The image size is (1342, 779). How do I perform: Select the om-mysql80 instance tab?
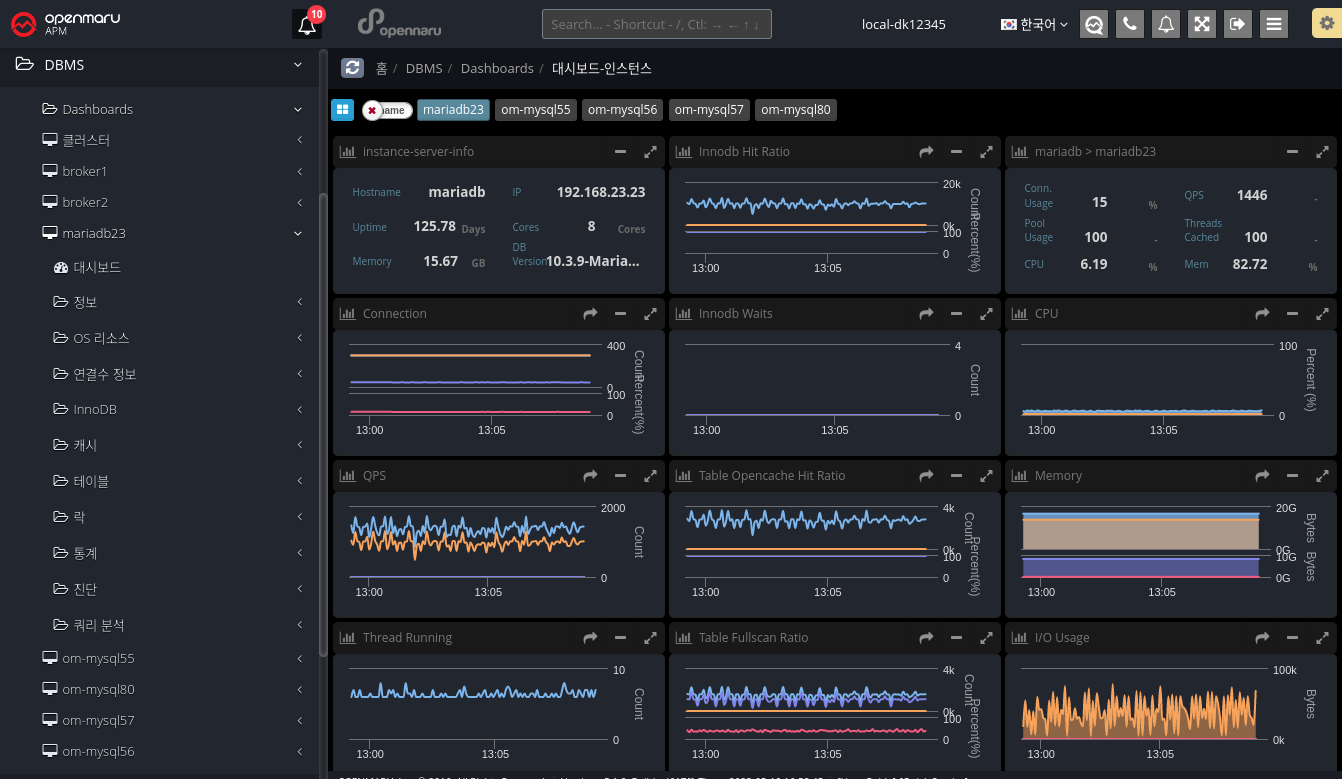pos(795,110)
